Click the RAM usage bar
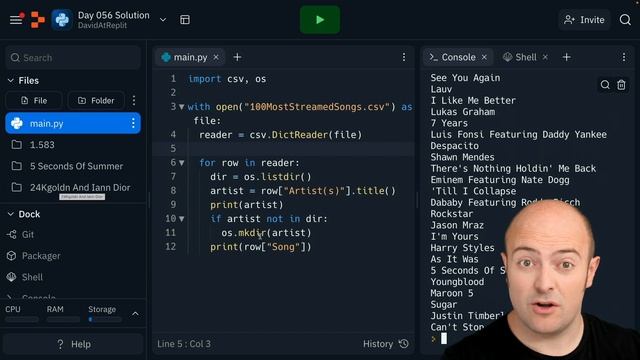This screenshot has width=640, height=360. pos(63,319)
